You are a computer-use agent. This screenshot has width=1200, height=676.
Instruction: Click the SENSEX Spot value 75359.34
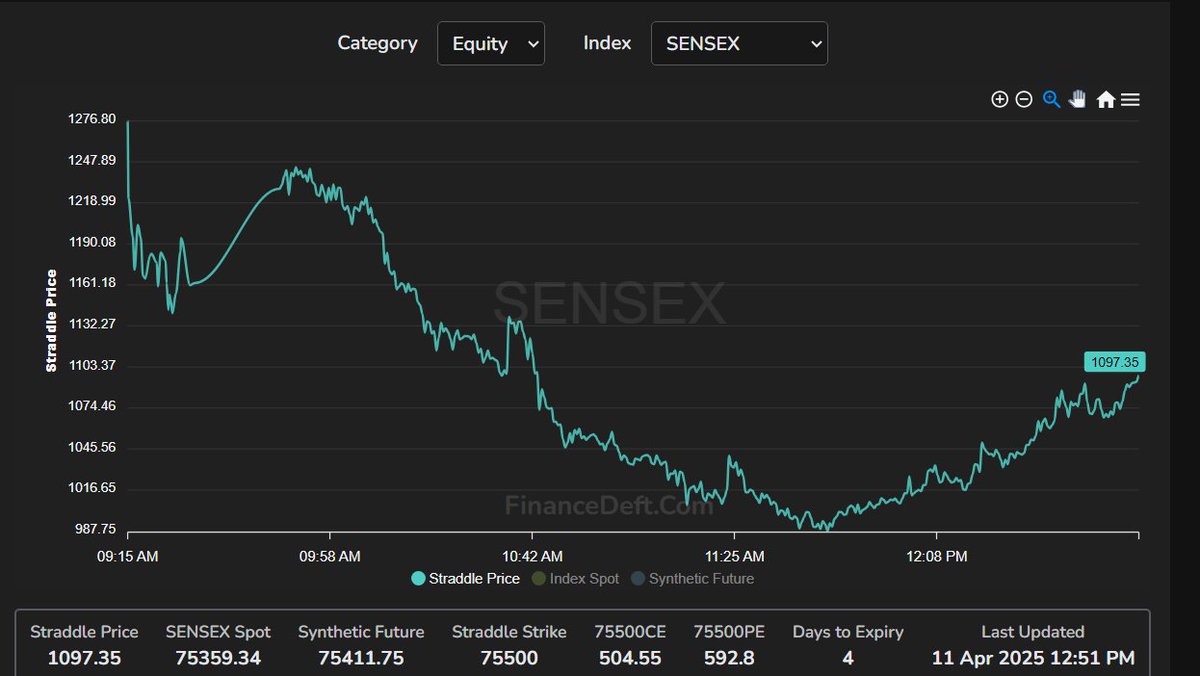coord(218,658)
